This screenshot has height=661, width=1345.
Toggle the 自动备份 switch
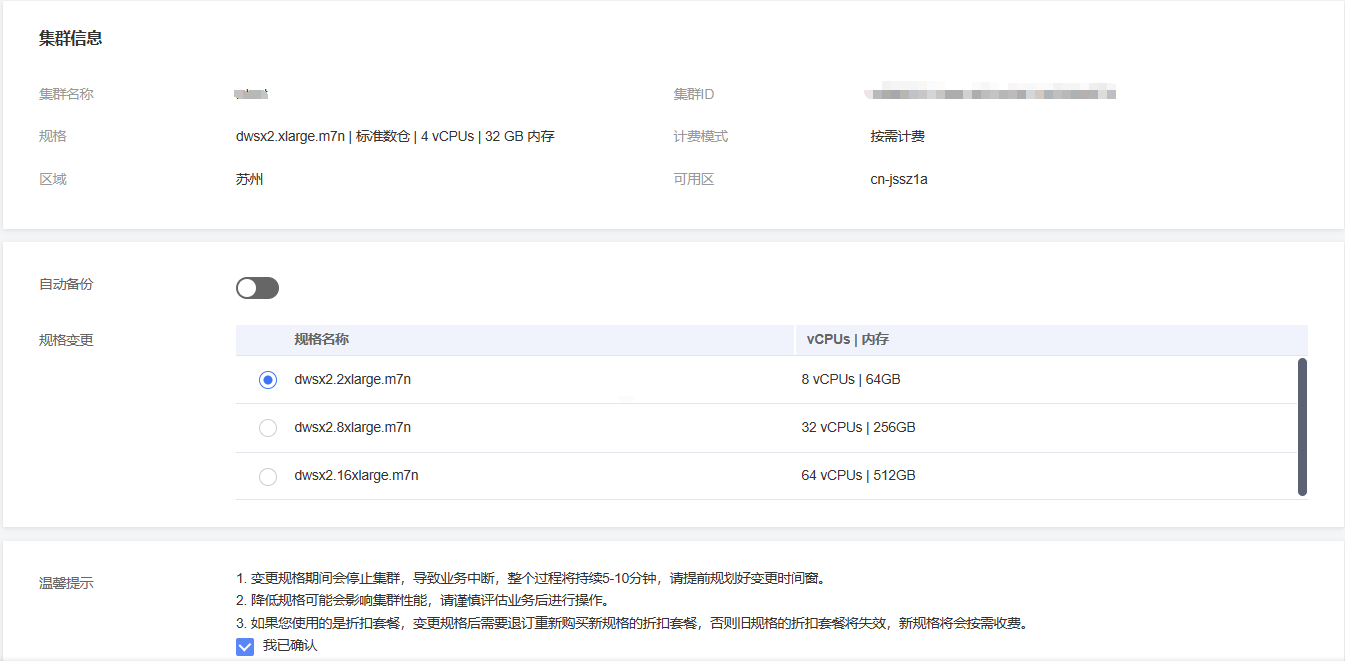257,288
